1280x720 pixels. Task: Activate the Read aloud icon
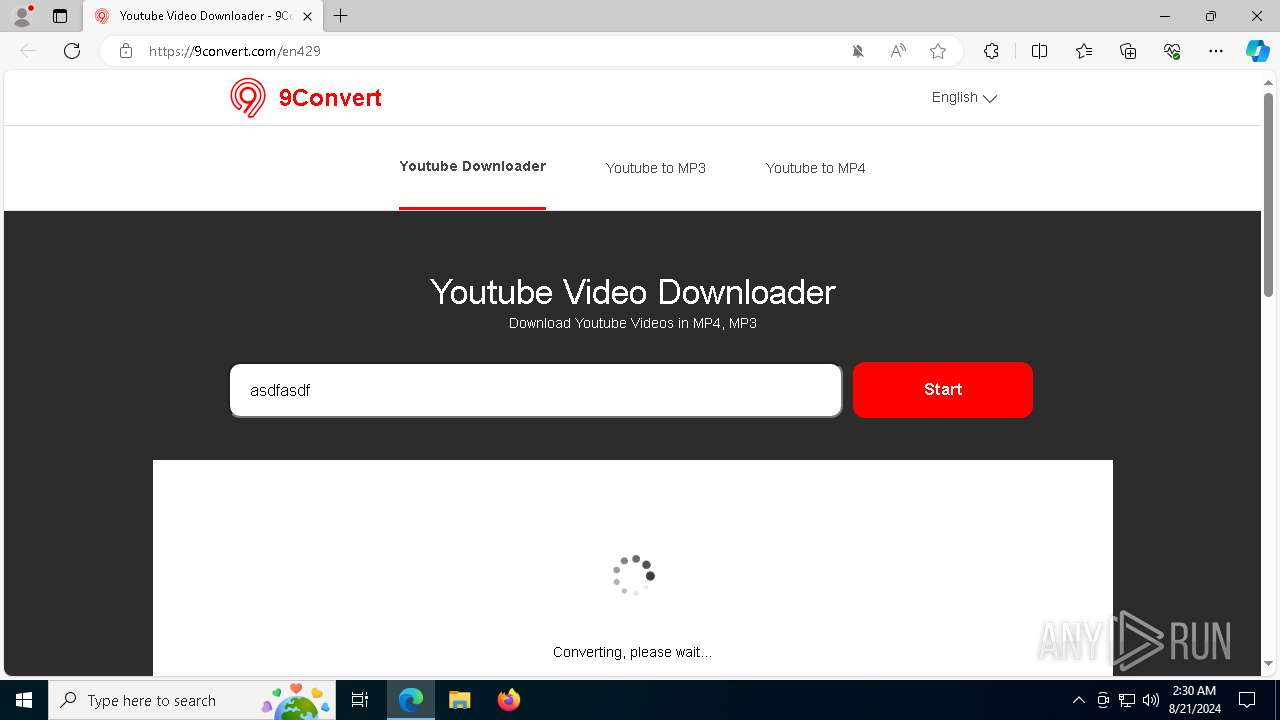click(x=898, y=51)
